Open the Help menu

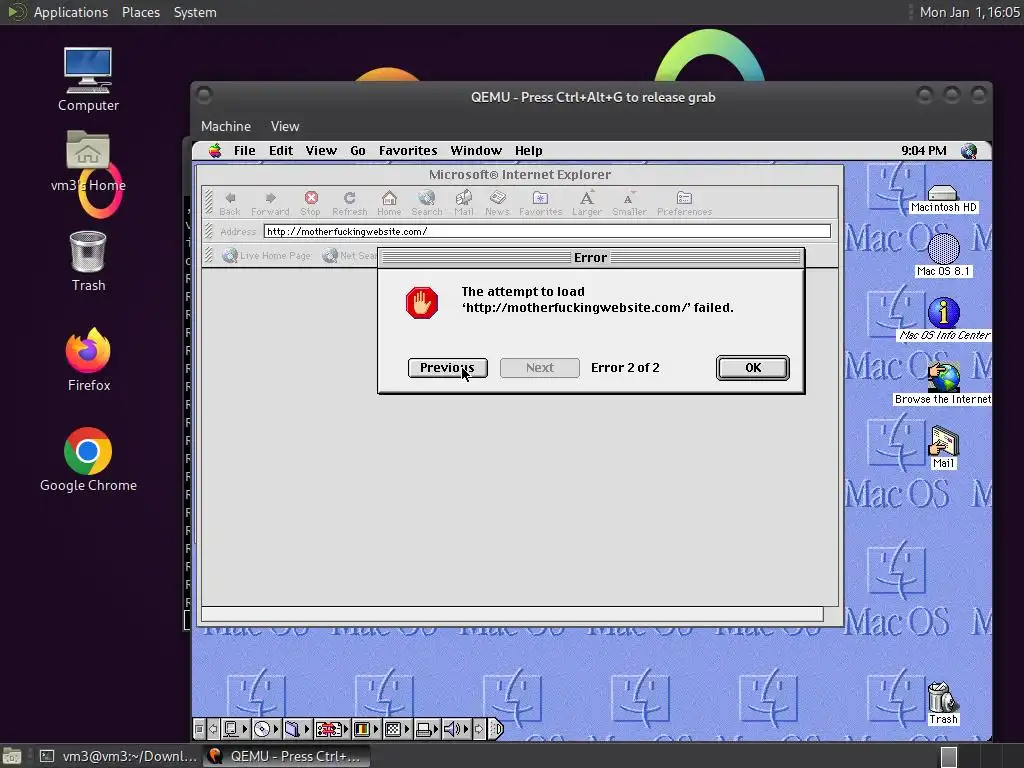528,151
